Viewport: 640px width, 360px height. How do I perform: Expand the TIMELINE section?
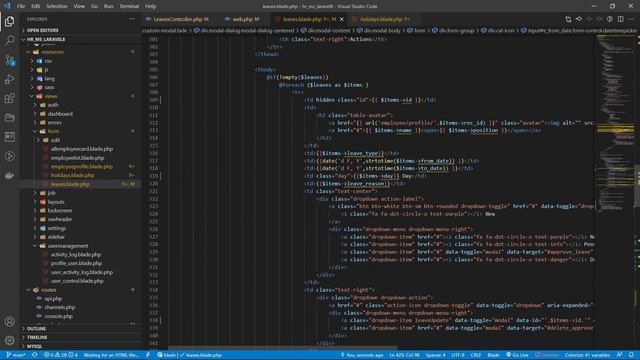(x=80, y=338)
